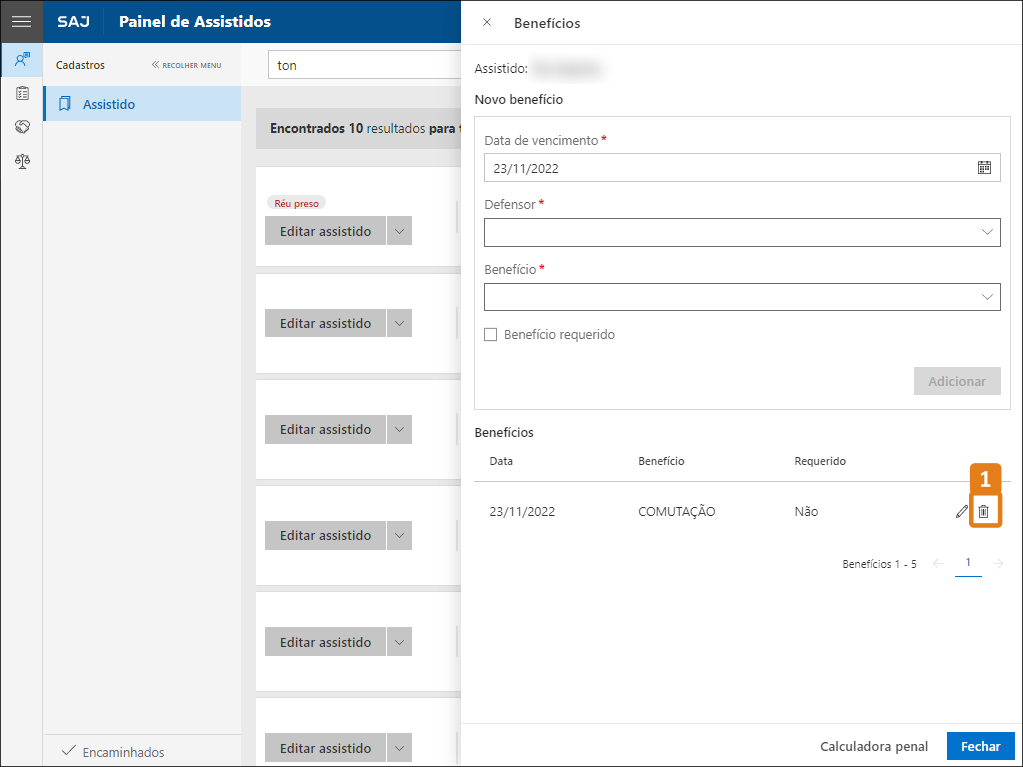1023x767 pixels.
Task: Click the SAJ logo
Action: click(73, 22)
